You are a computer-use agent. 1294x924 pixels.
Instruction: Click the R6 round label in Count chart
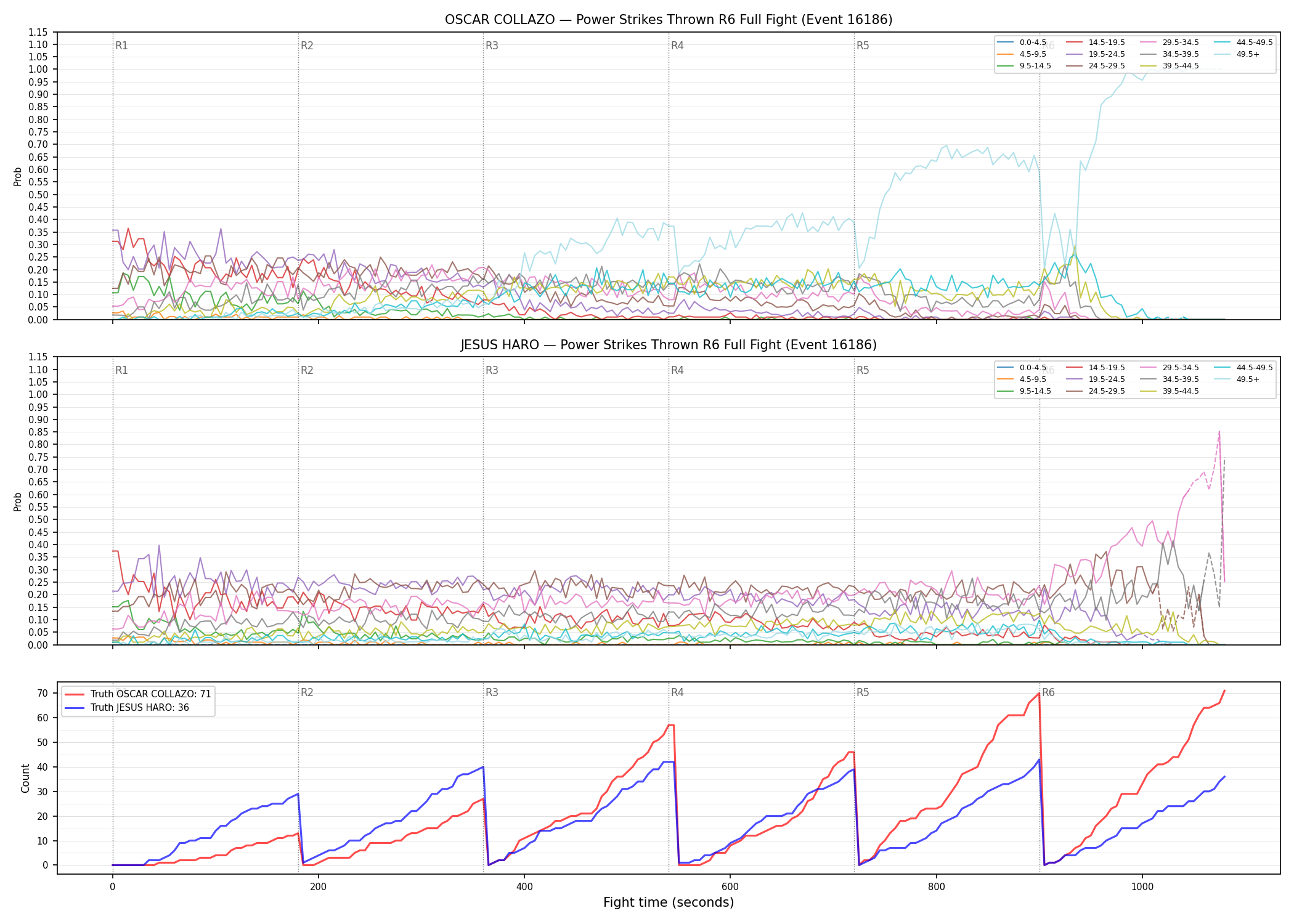pyautogui.click(x=1048, y=693)
